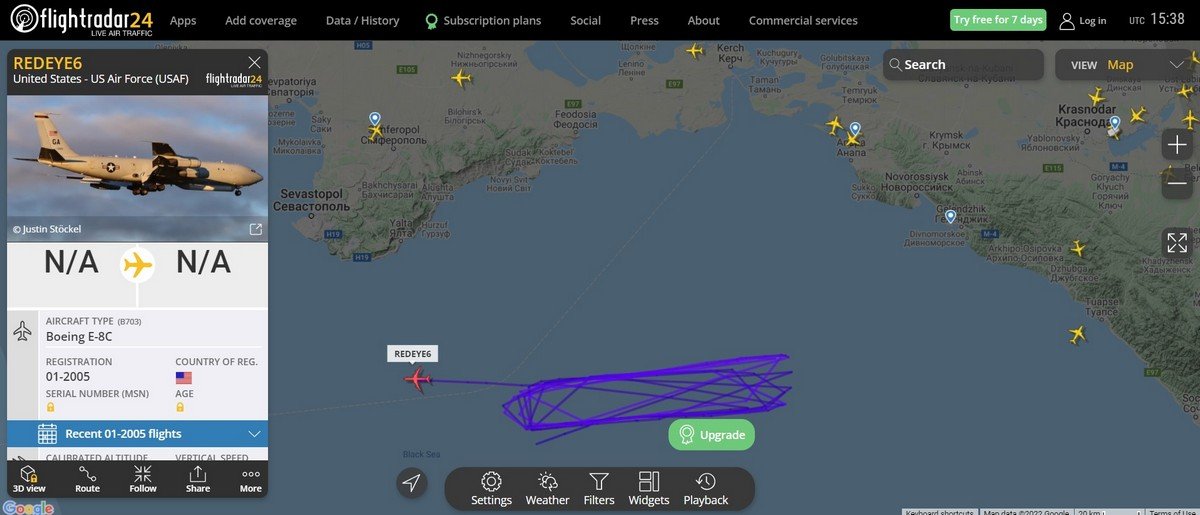1200x515 pixels.
Task: Open the Filters funnel icon
Action: coord(599,489)
